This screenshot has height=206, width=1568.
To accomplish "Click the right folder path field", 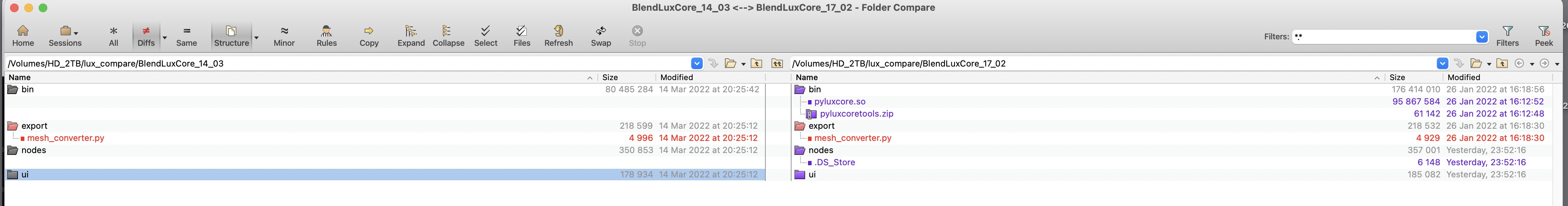I will (1108, 63).
